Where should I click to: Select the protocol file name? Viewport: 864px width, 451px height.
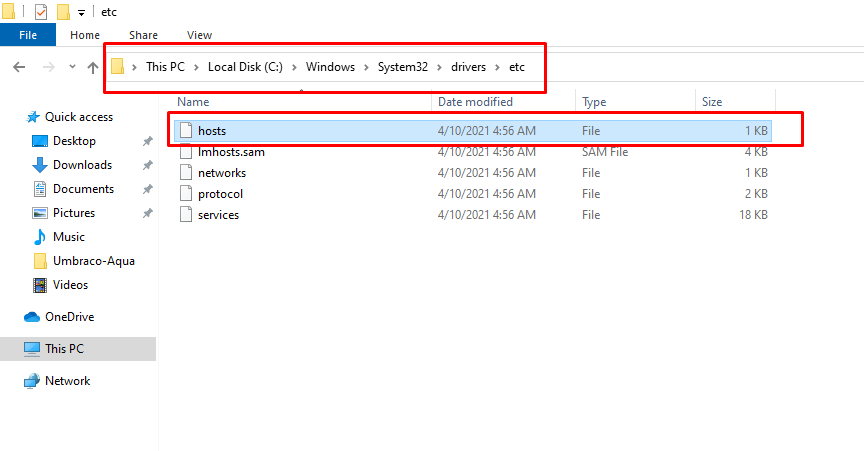220,194
